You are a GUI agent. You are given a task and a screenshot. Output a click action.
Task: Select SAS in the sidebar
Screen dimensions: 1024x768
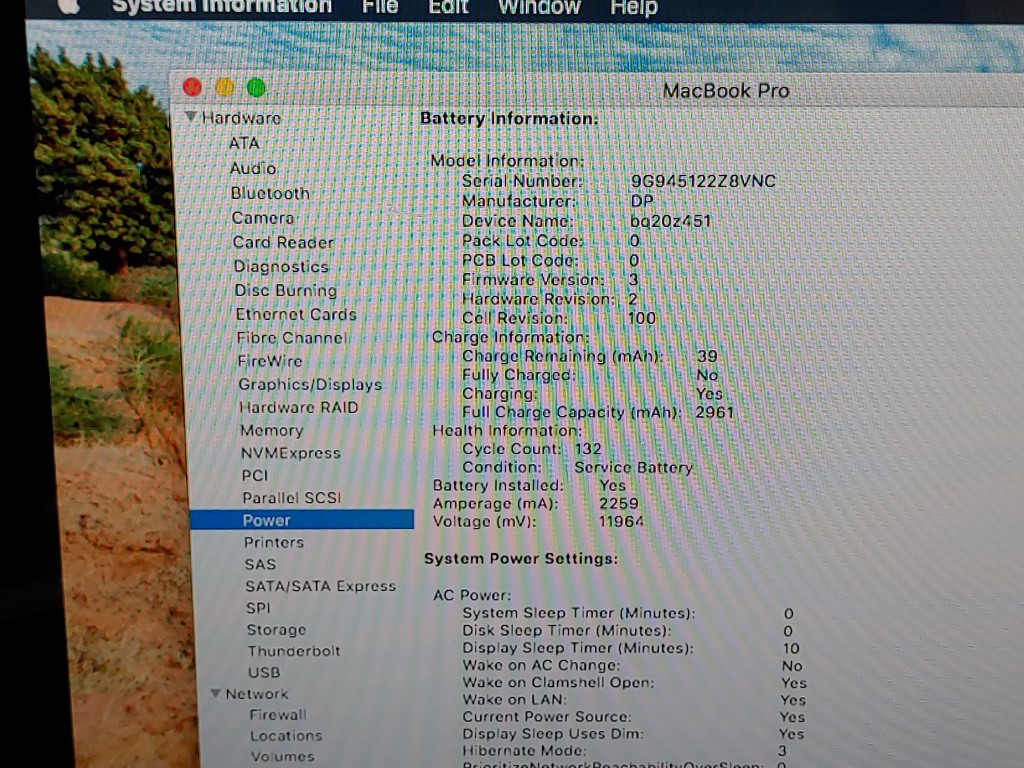click(x=260, y=564)
